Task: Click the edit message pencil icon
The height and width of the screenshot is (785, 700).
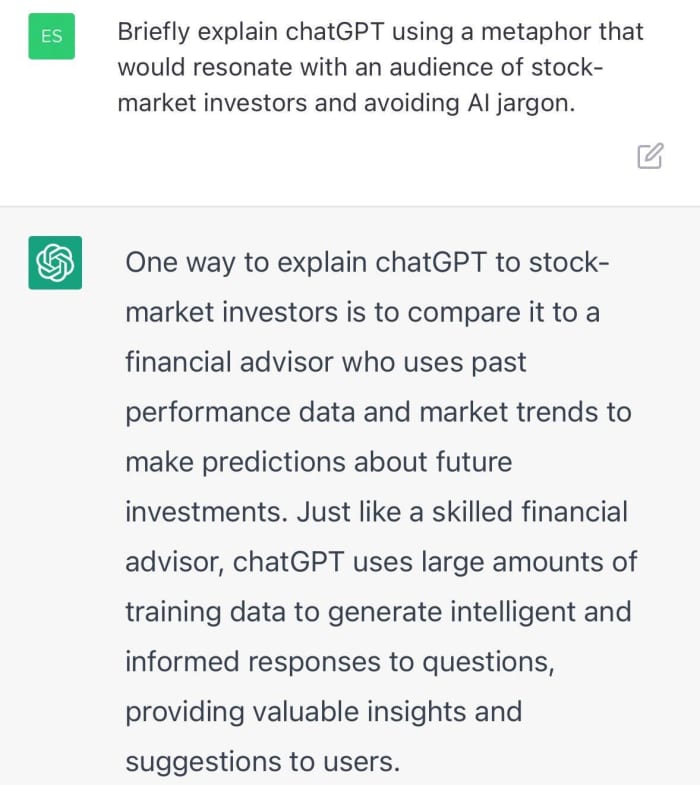Action: click(649, 156)
